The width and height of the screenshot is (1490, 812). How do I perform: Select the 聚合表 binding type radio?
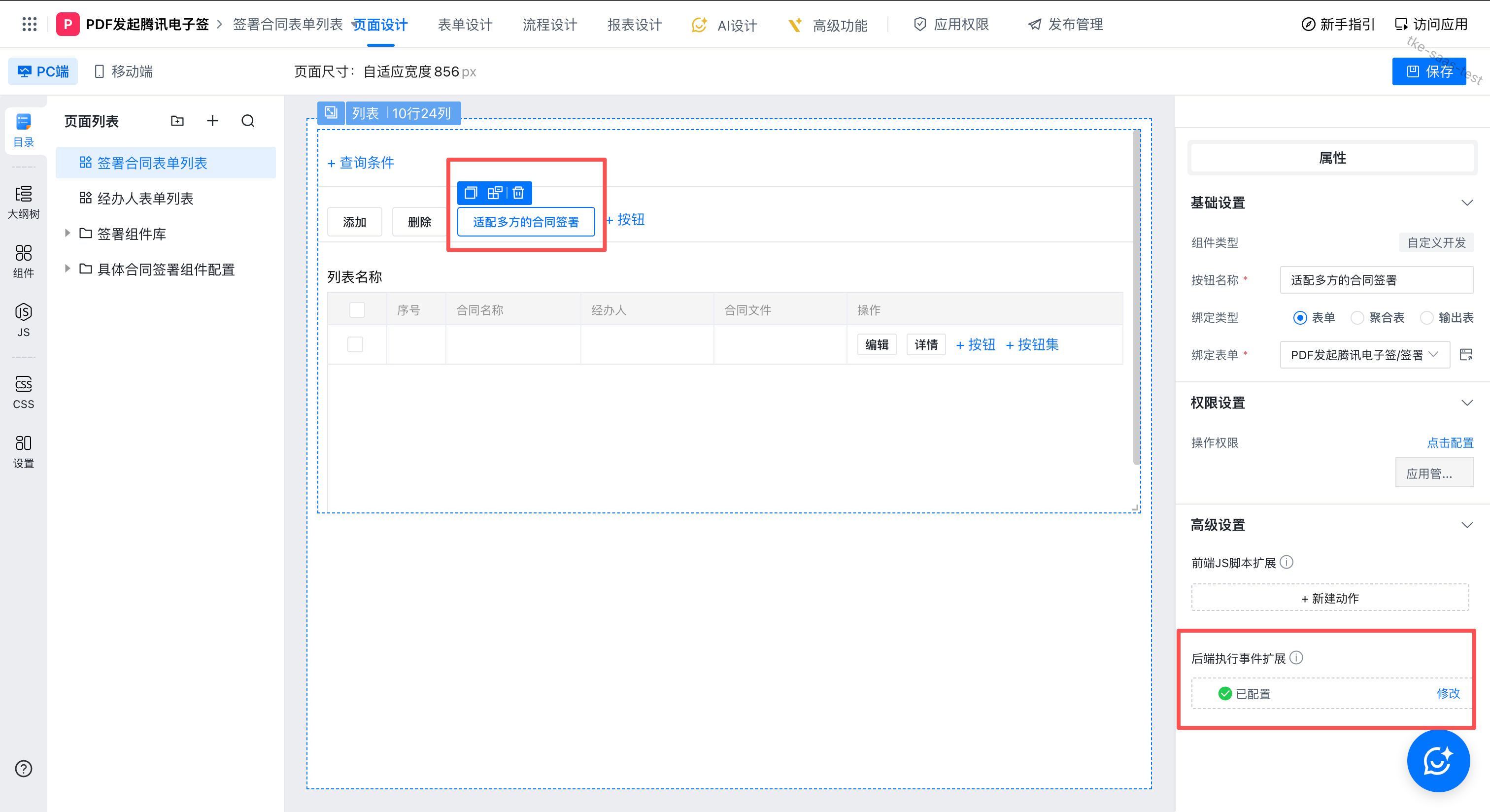(x=1356, y=317)
